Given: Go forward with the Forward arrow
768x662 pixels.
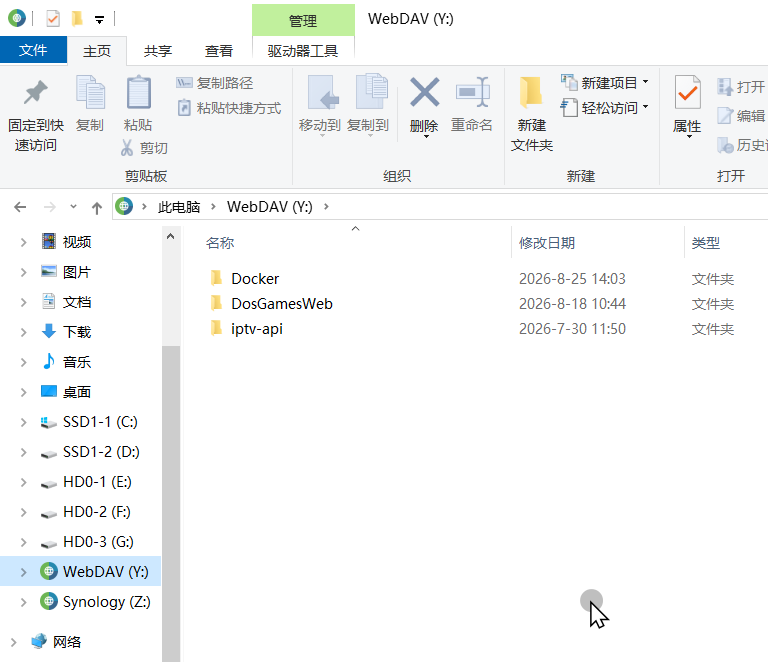Looking at the screenshot, I should pyautogui.click(x=49, y=207).
